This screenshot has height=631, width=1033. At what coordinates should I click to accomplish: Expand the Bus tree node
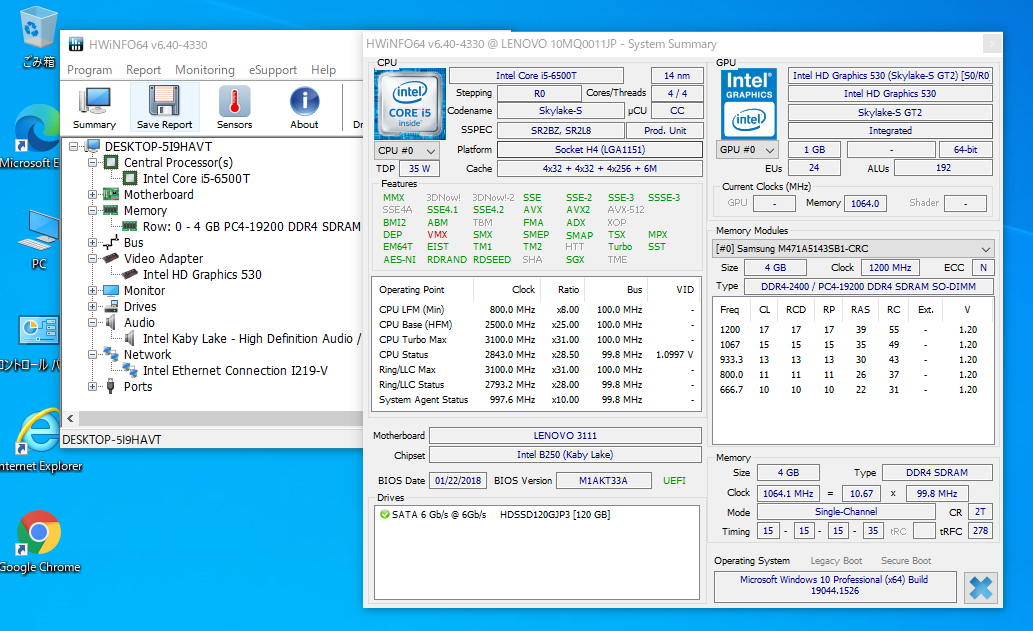click(x=92, y=242)
